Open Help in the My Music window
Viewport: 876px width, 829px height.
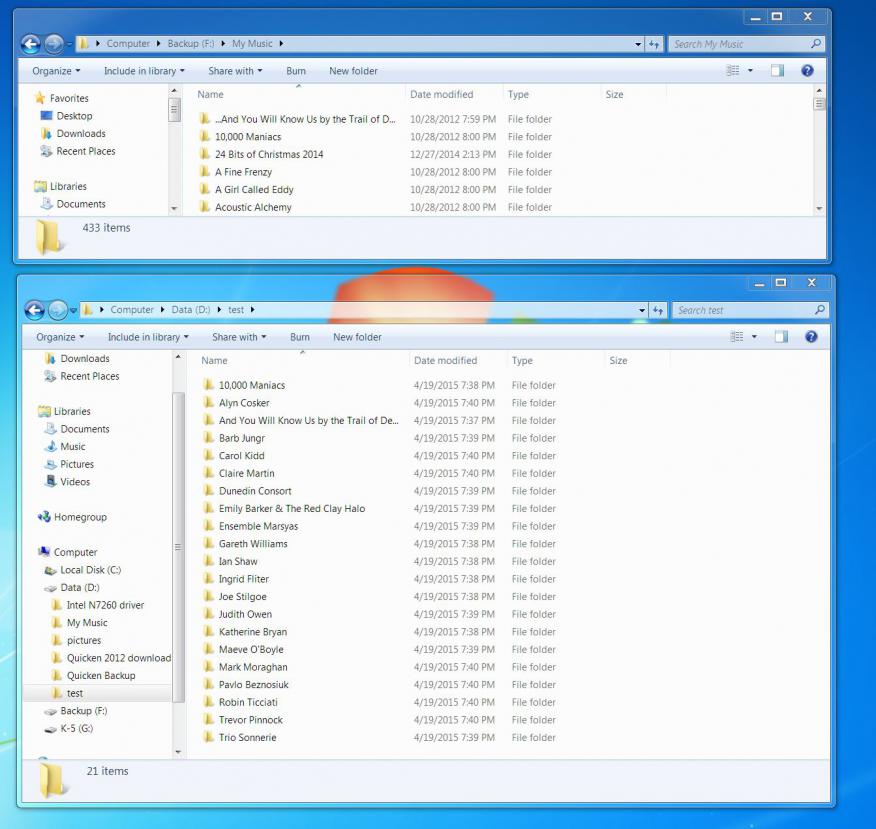coord(808,71)
